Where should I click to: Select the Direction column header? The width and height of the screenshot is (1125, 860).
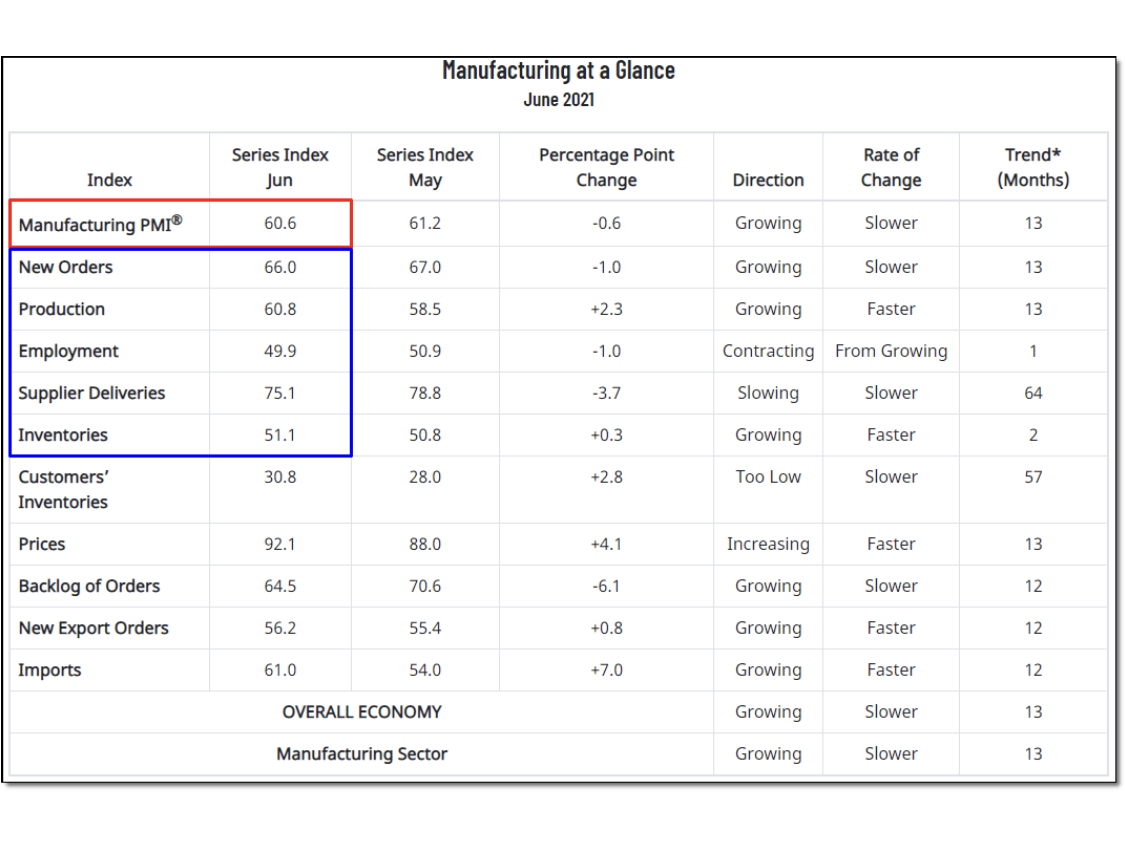pos(768,179)
